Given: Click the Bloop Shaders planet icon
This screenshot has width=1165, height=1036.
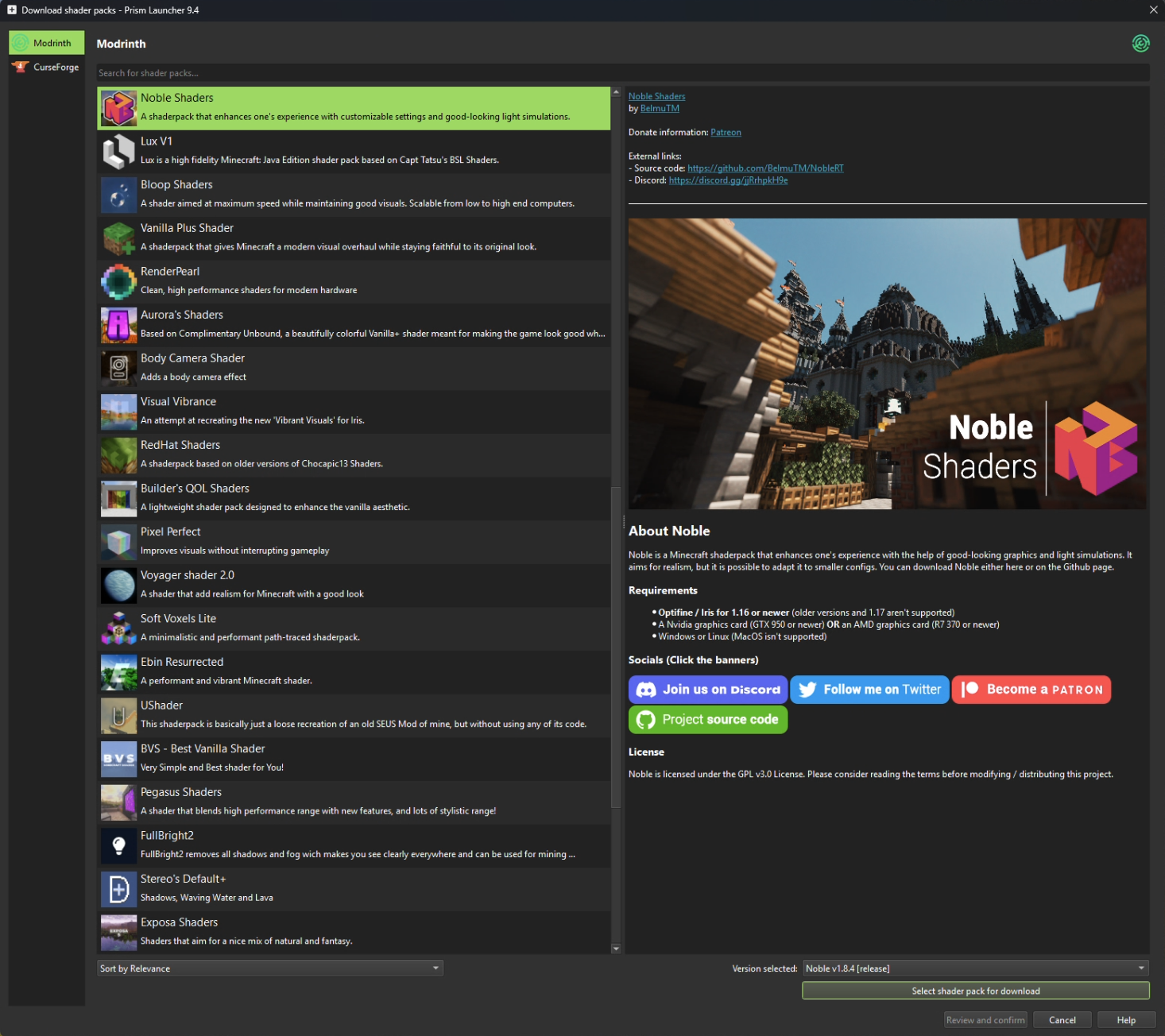Looking at the screenshot, I should coord(118,195).
